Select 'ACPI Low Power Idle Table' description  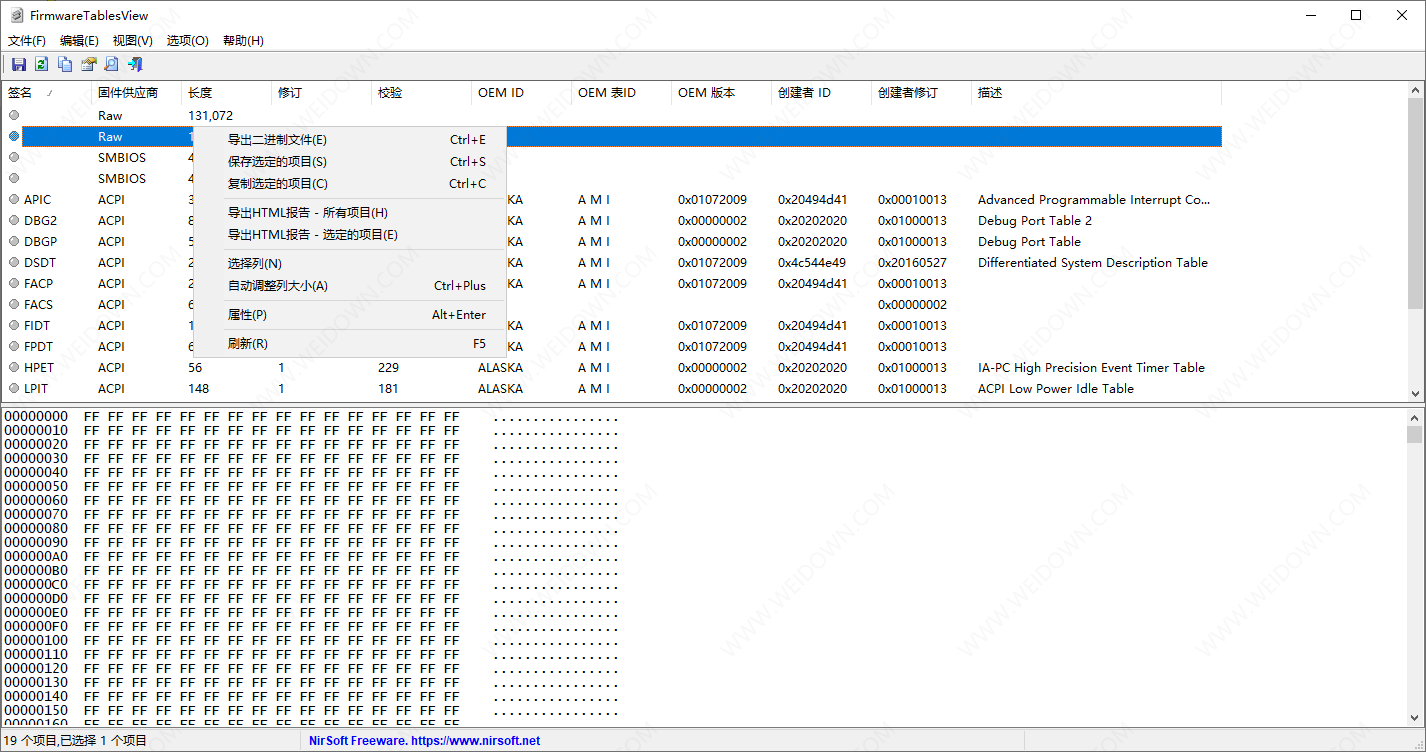click(x=1056, y=389)
